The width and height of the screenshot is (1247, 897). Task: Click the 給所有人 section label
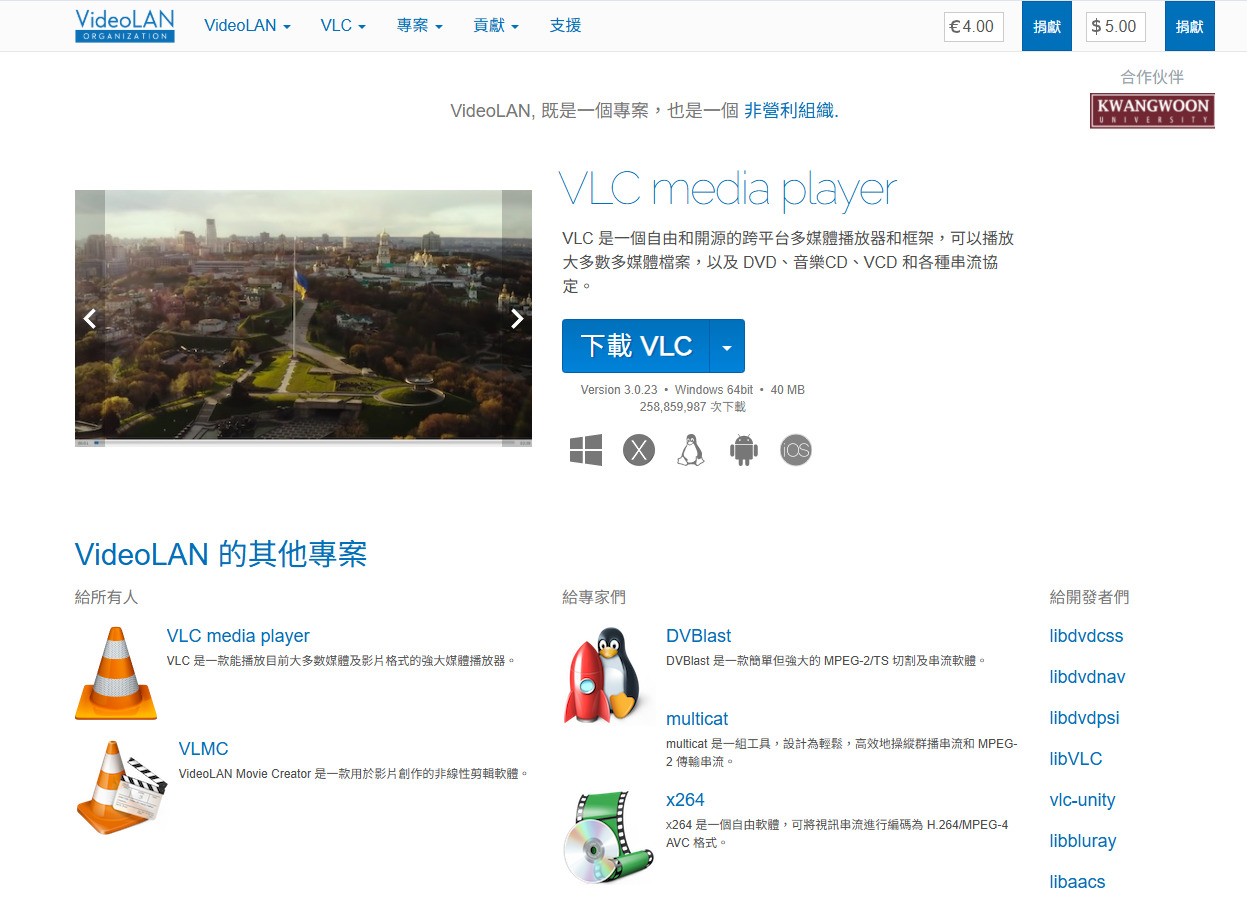[x=107, y=597]
